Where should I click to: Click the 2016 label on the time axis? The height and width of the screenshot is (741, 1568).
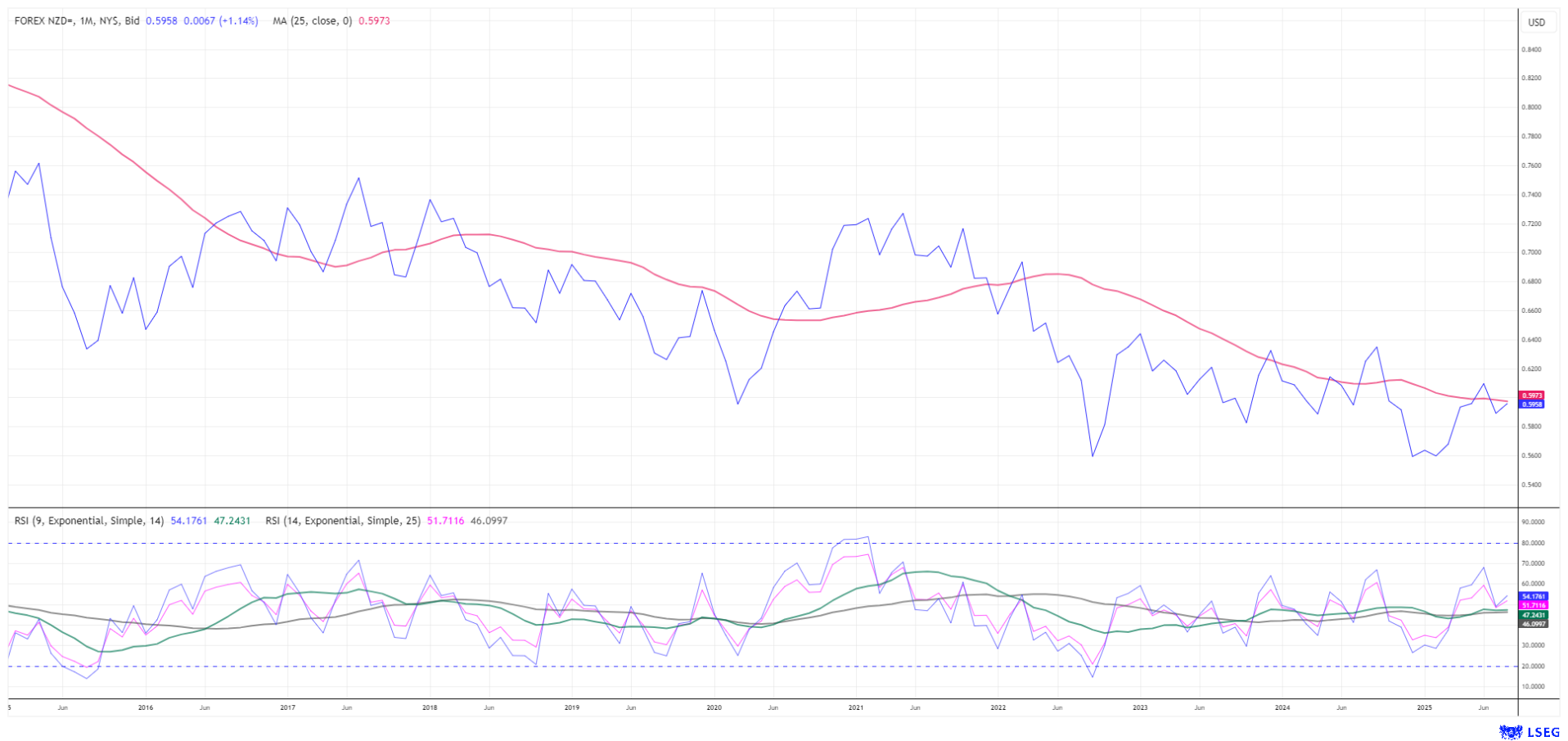pyautogui.click(x=146, y=707)
